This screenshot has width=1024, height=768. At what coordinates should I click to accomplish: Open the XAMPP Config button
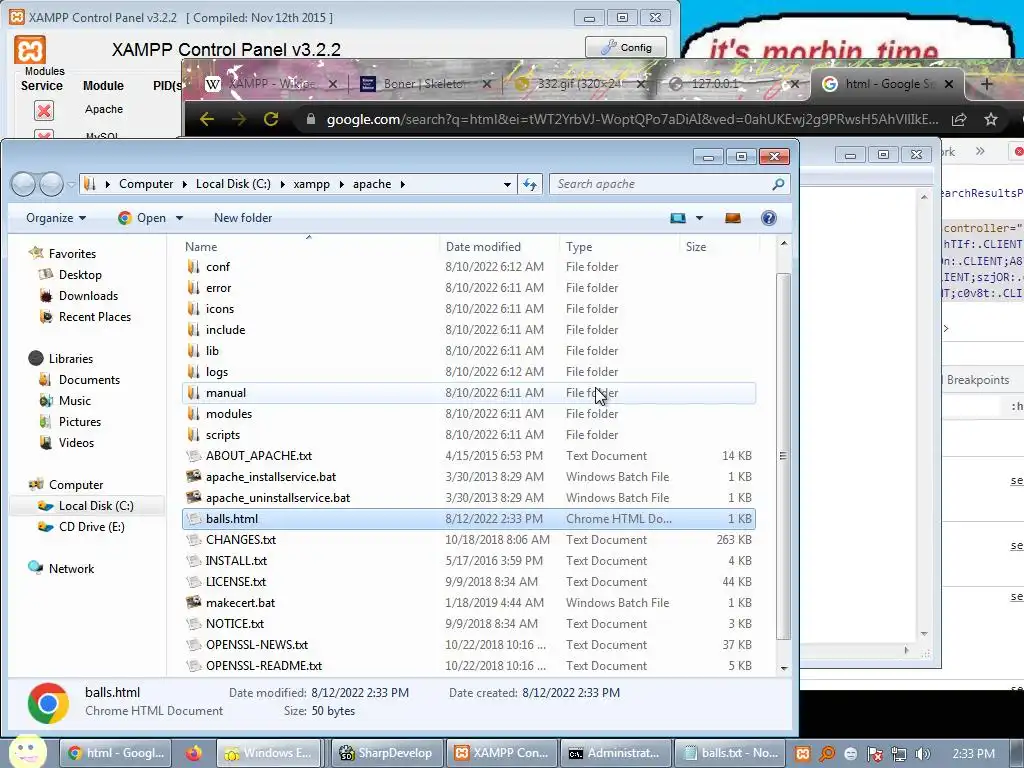coord(626,47)
